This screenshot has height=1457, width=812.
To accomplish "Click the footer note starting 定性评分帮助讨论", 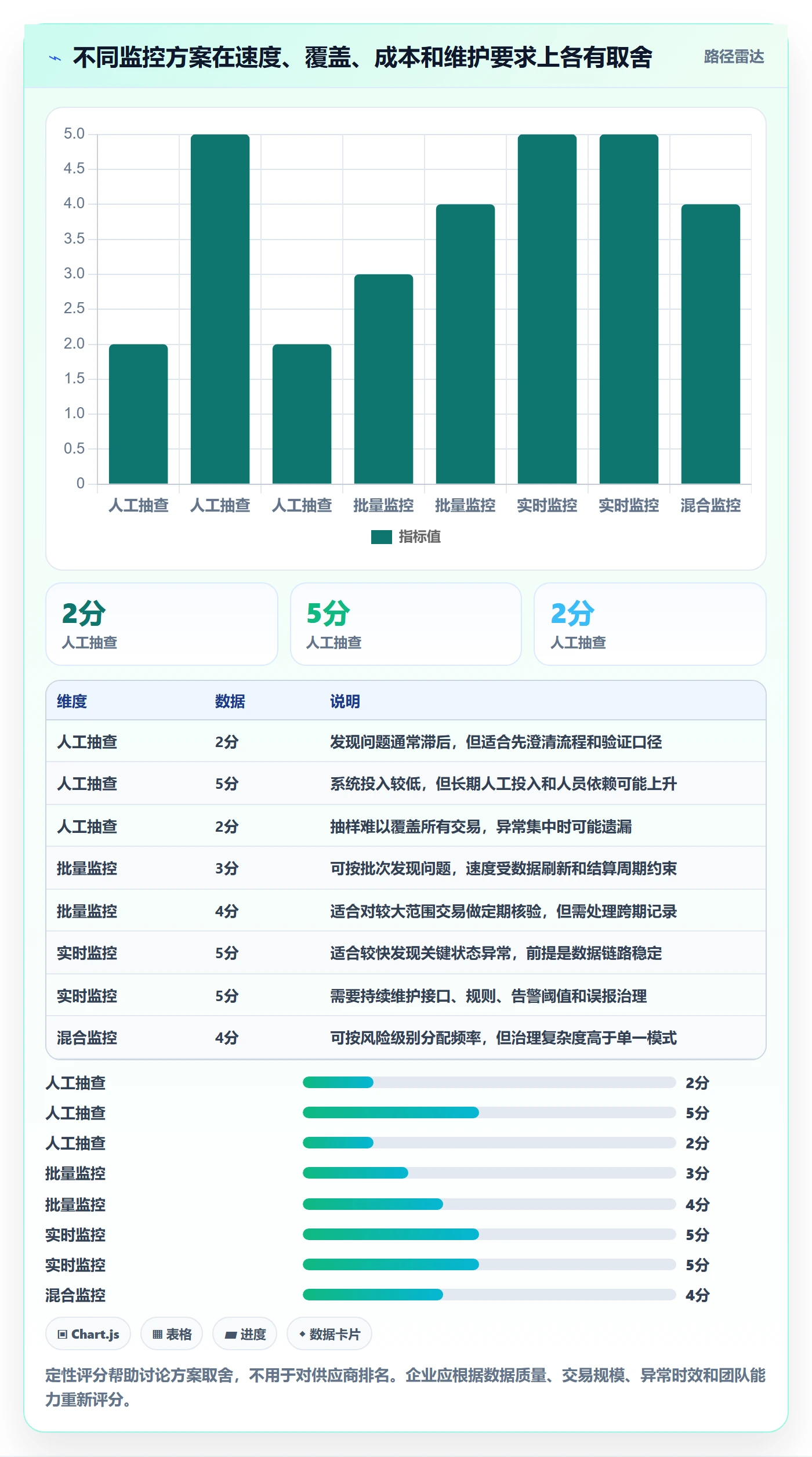I will [406, 1387].
